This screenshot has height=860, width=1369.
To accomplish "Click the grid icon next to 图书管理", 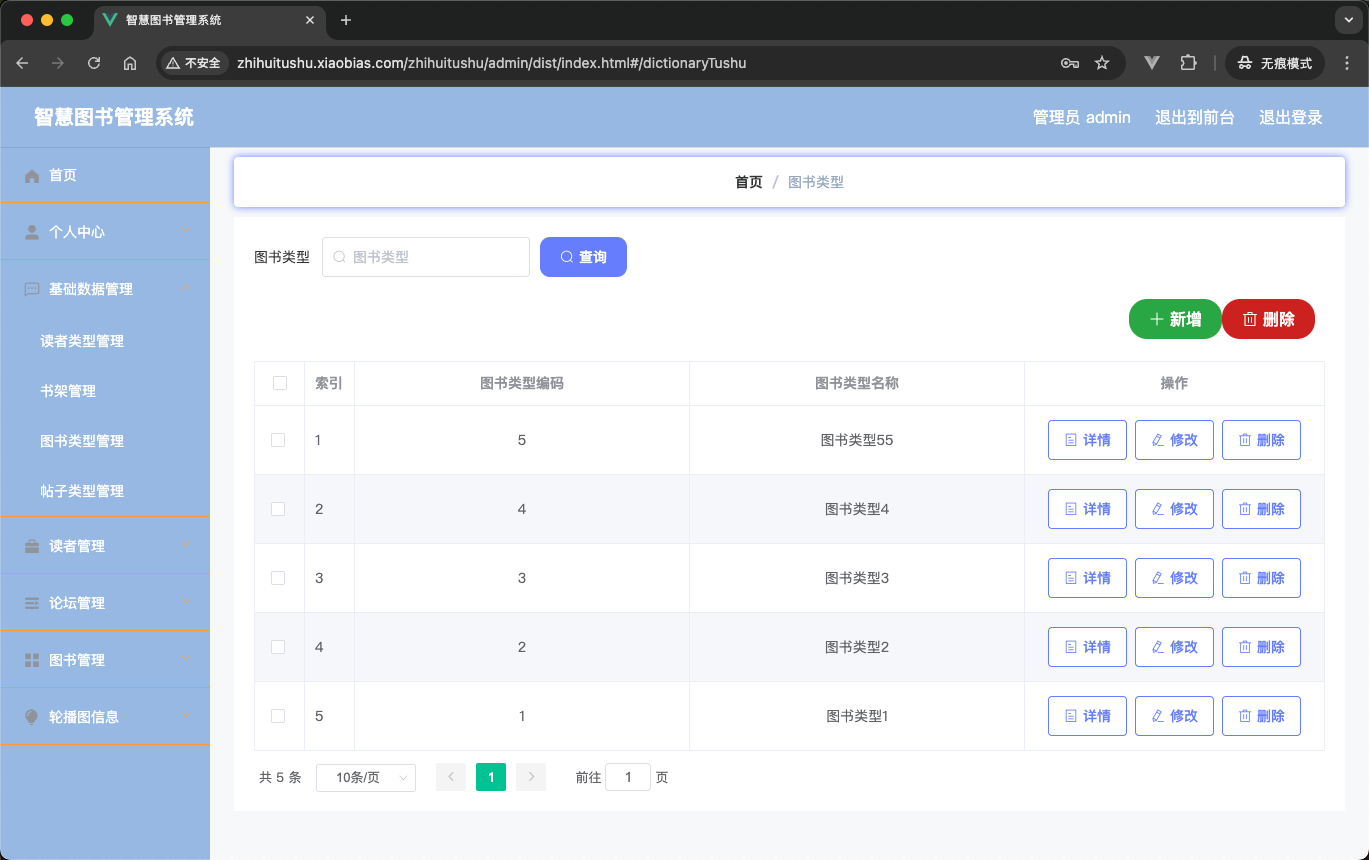I will 32,660.
